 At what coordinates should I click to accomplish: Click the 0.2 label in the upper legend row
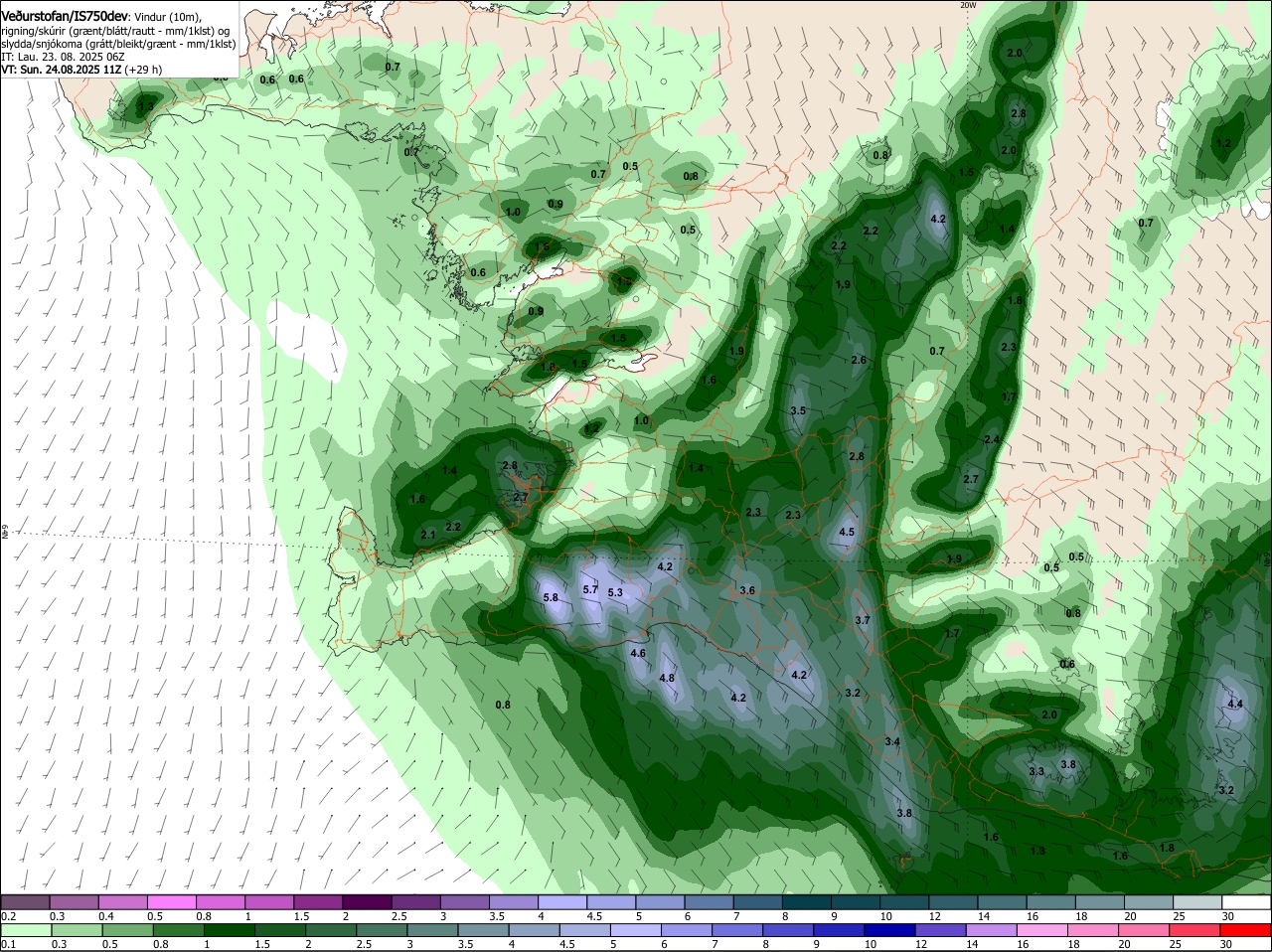click(x=9, y=916)
